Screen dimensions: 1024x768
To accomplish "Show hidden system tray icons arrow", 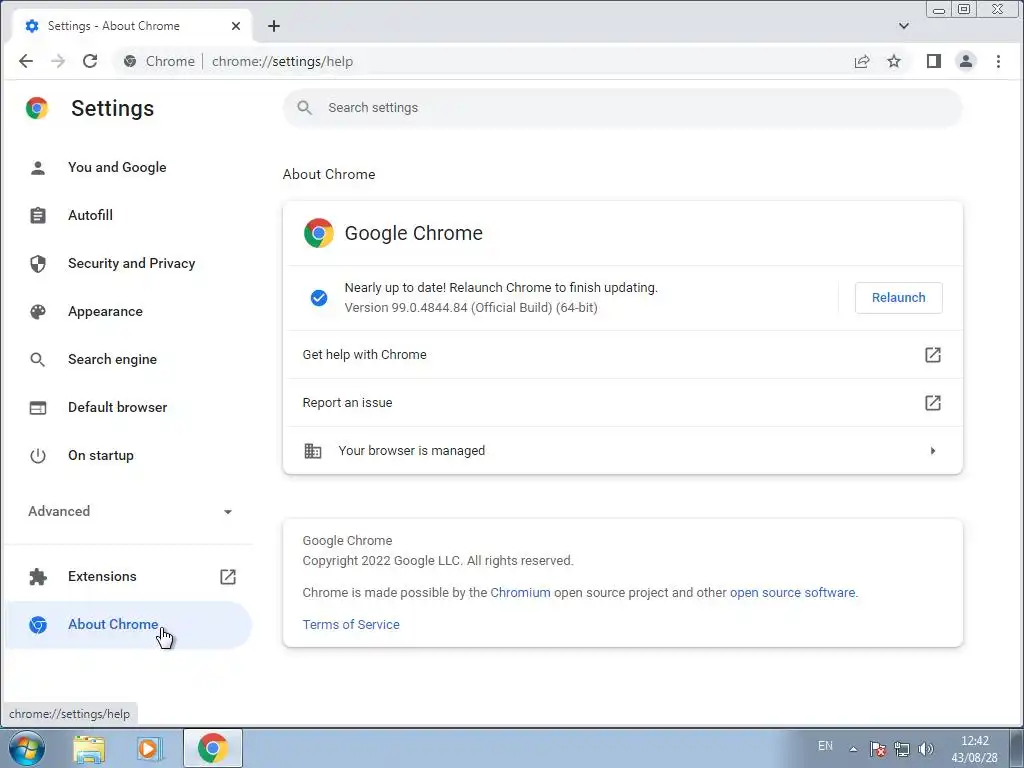I will coord(853,749).
